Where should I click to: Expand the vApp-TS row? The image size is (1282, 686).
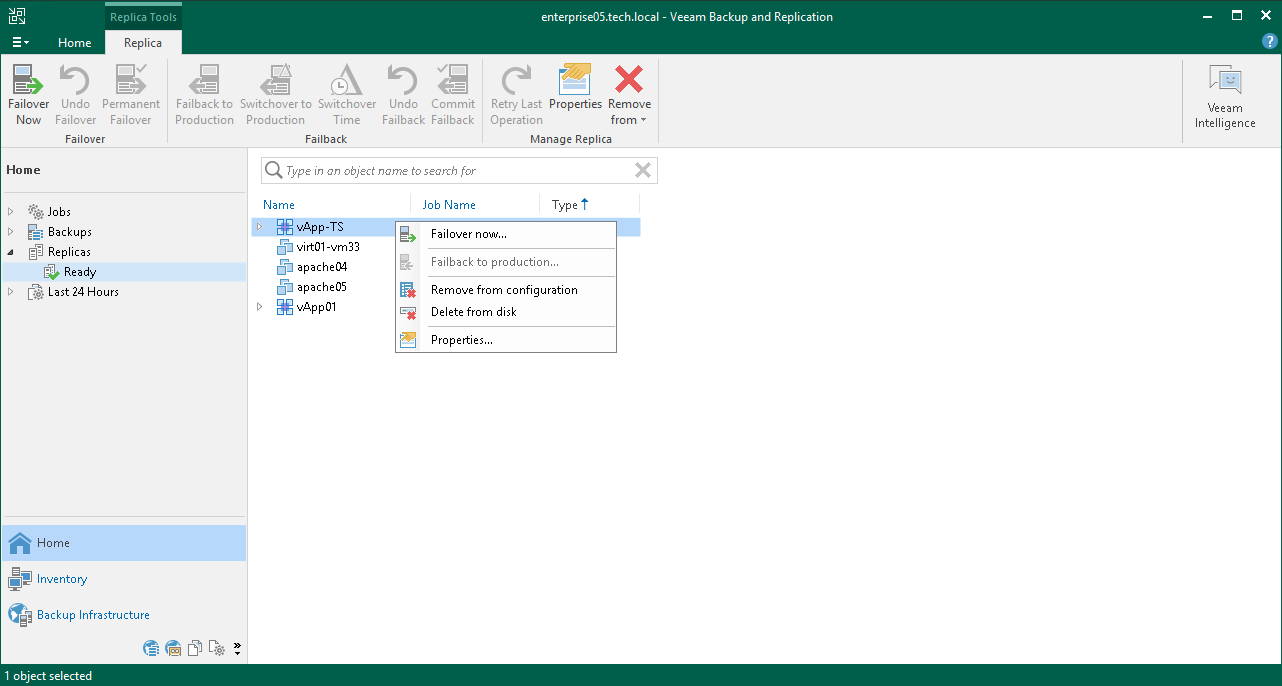coord(259,227)
